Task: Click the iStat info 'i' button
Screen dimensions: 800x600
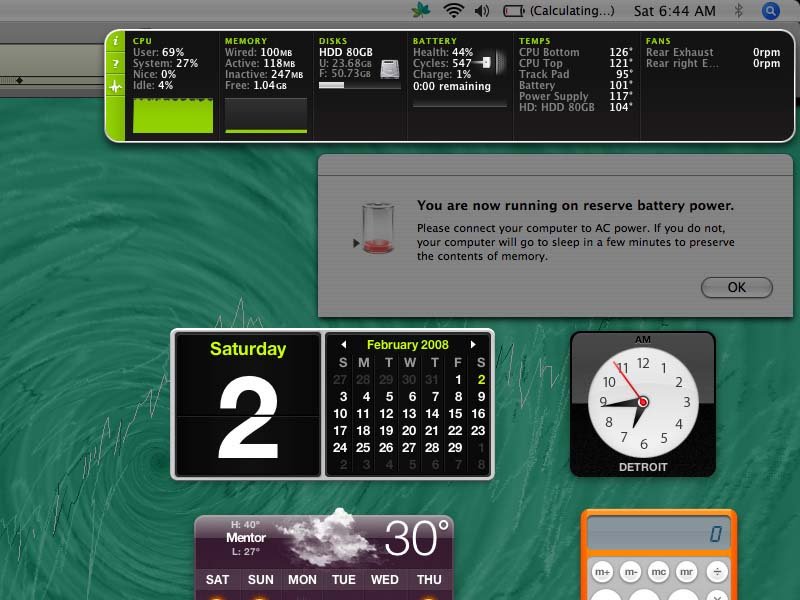Action: click(115, 41)
